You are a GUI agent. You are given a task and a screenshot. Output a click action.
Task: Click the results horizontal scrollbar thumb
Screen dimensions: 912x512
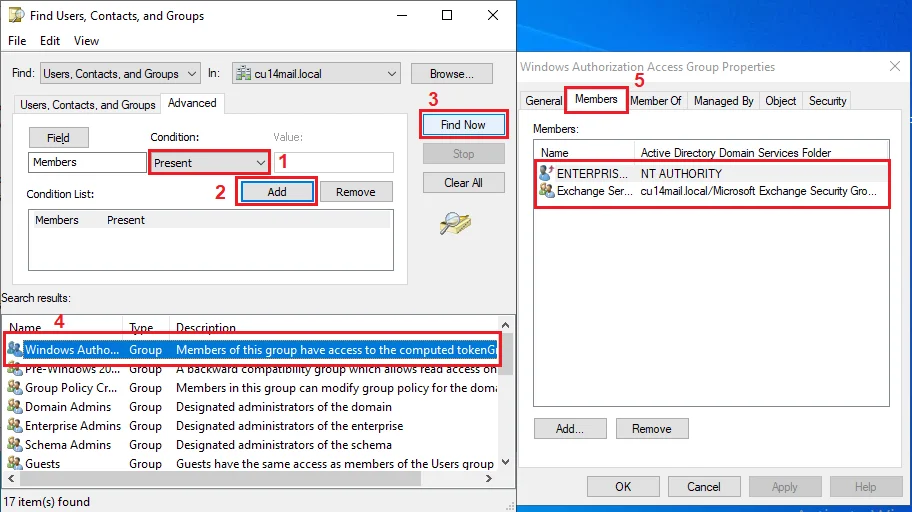click(x=220, y=478)
